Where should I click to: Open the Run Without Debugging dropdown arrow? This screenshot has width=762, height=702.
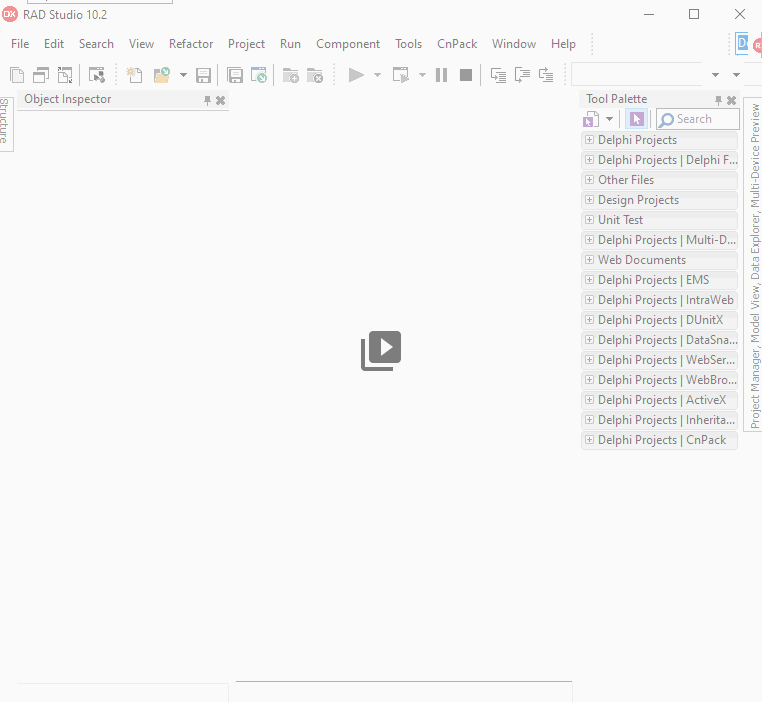coord(422,75)
